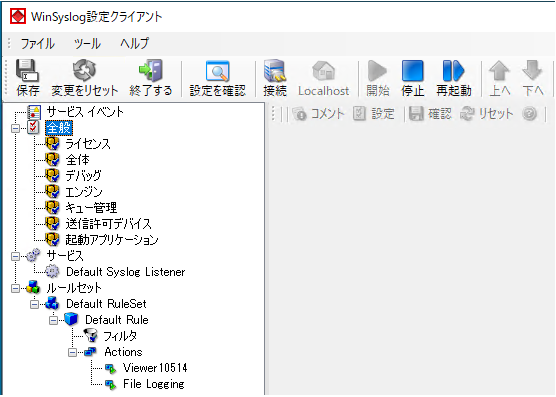
Task: Open the ファイル menu
Action: pos(38,44)
